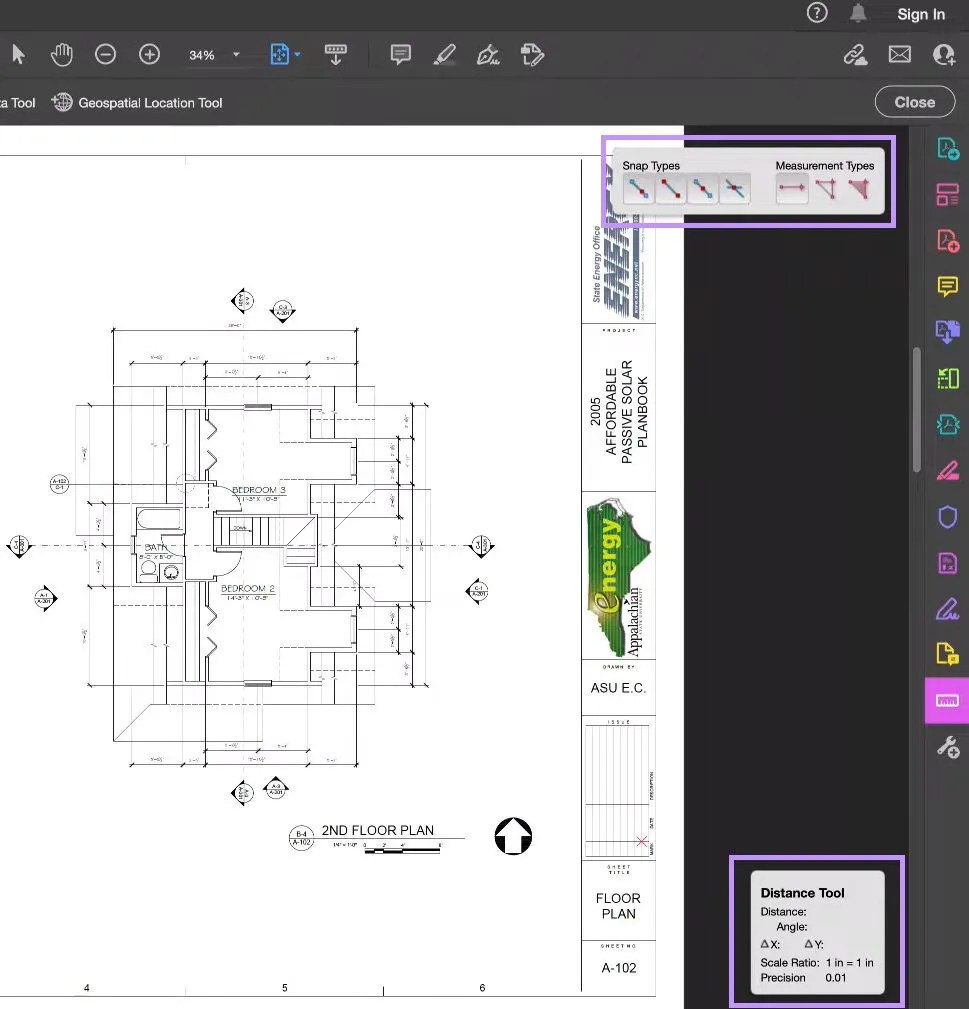The image size is (969, 1009).
Task: Click the Sign In menu item
Action: coord(920,14)
